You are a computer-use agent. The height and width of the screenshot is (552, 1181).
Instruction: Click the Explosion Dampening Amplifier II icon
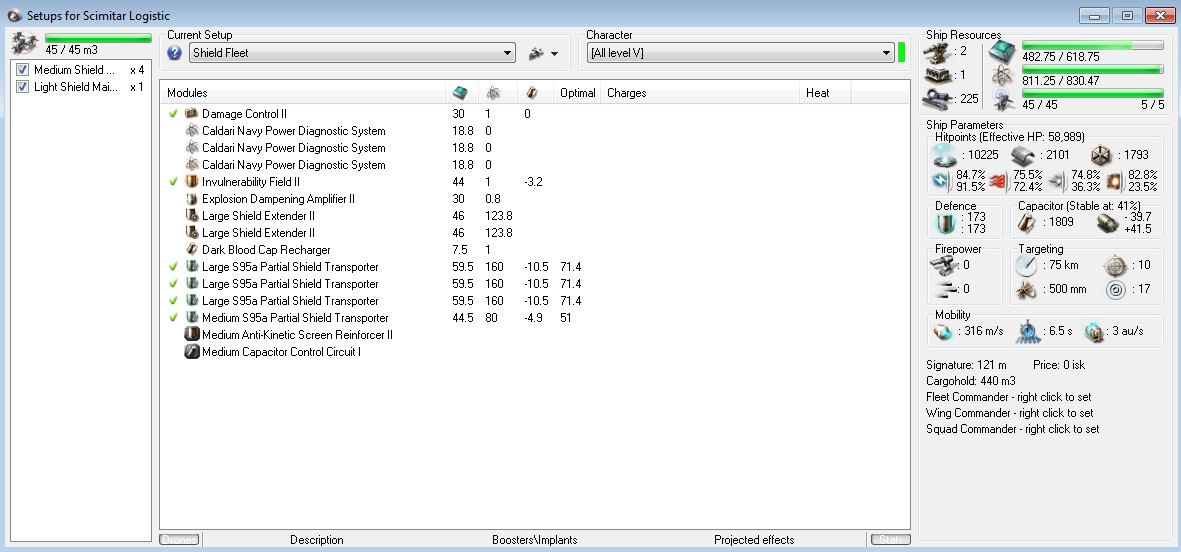tap(191, 199)
